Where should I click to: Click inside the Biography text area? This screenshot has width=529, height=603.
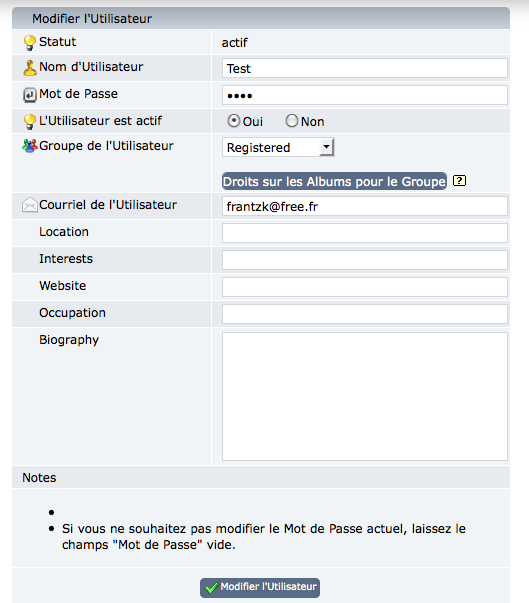[365, 396]
